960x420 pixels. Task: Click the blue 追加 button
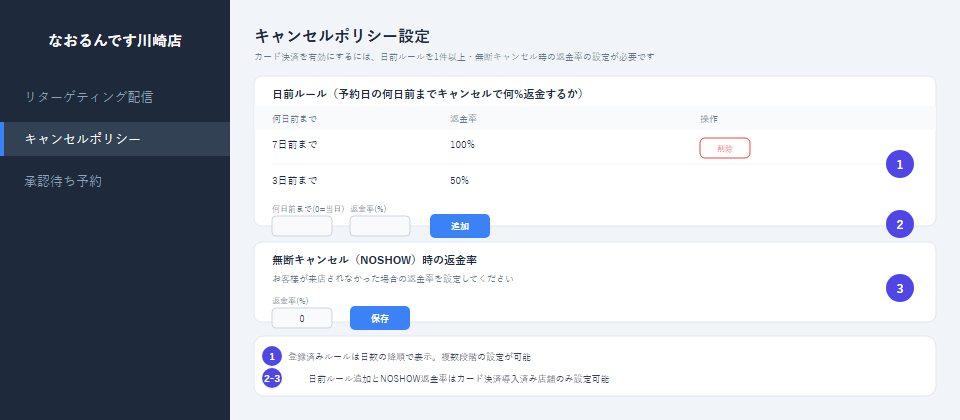point(460,226)
